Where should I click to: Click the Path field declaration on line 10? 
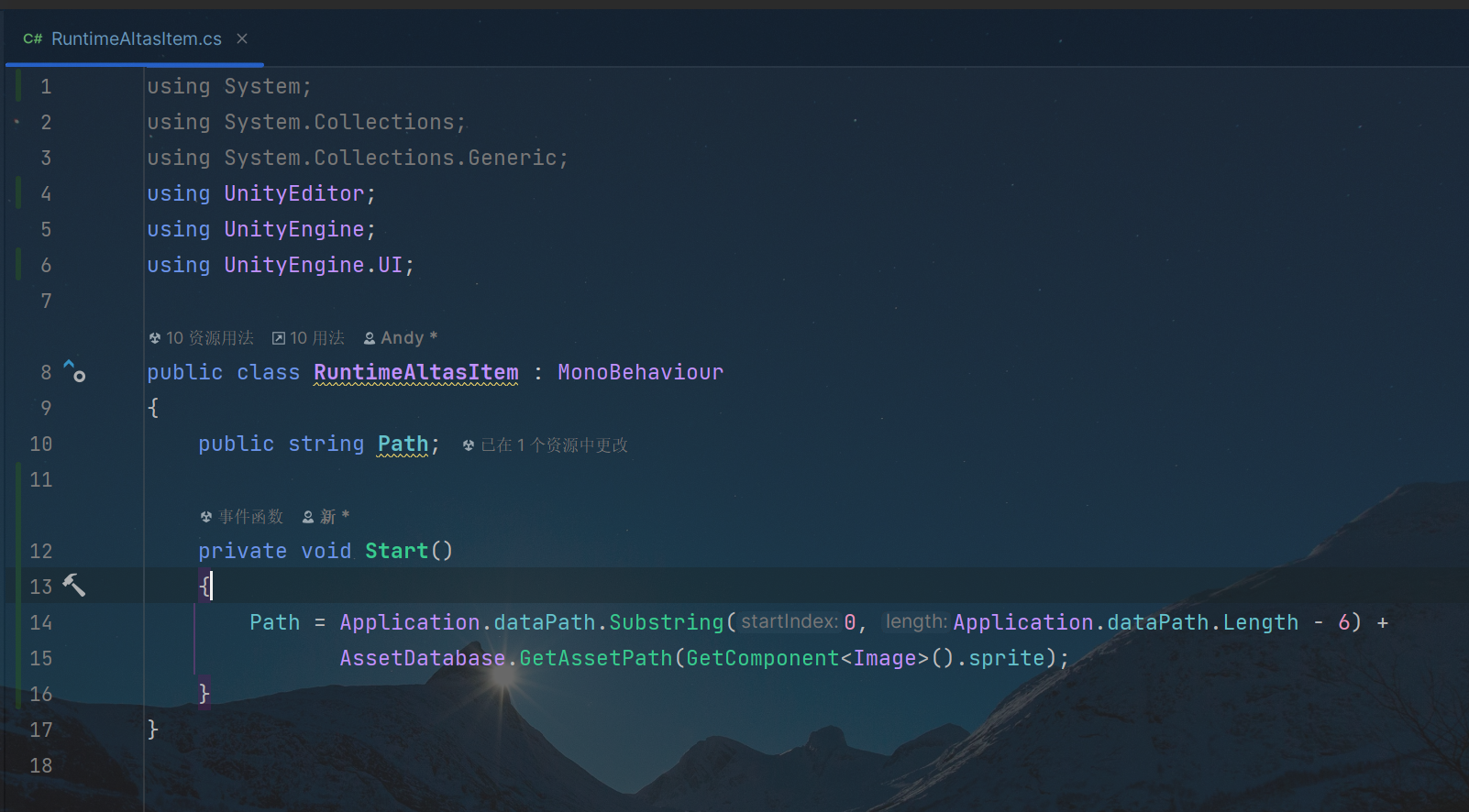403,444
